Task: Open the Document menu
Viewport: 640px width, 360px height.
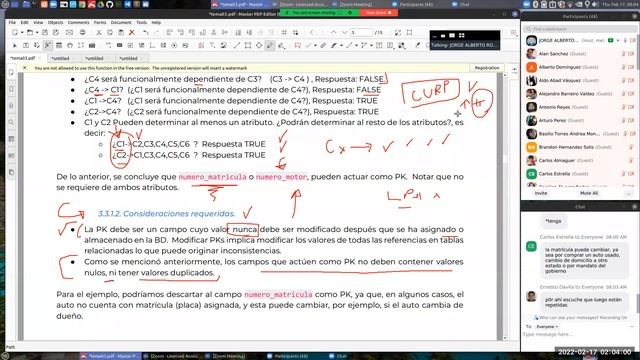Action: click(x=121, y=22)
